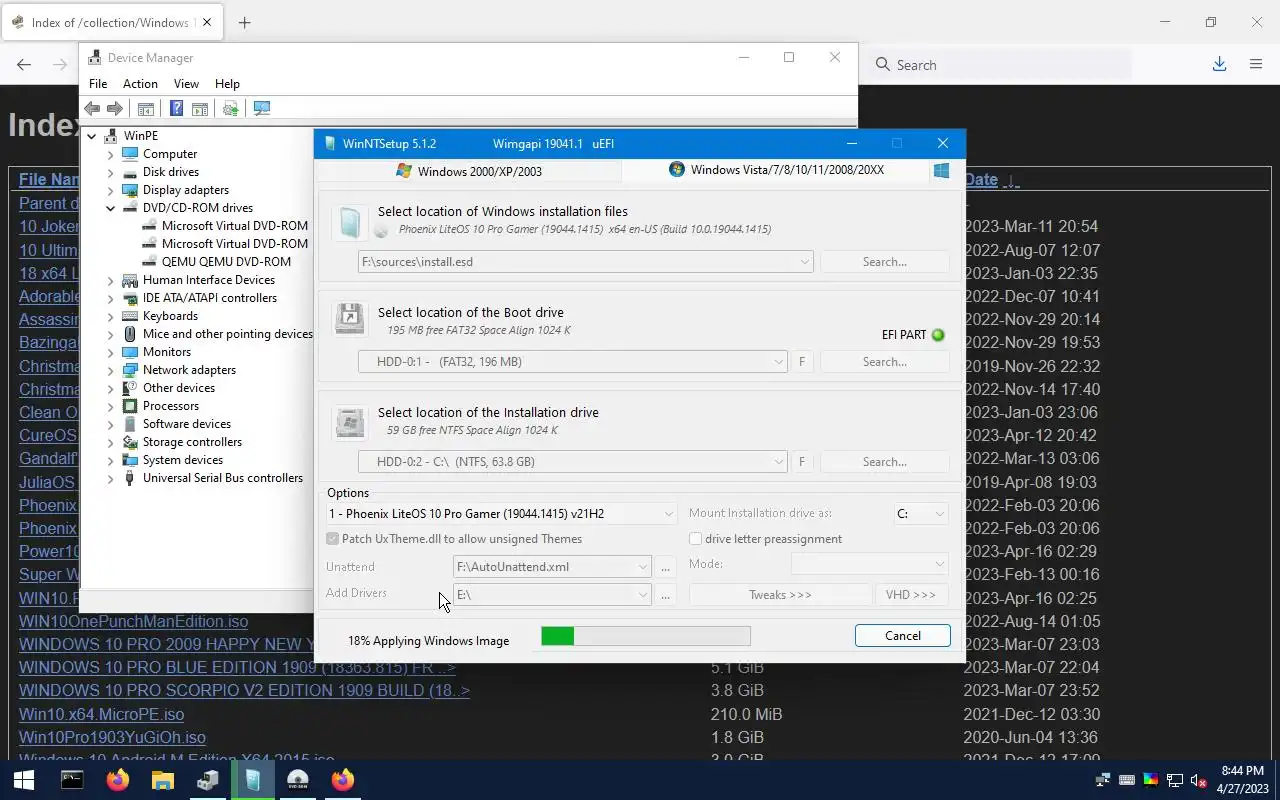Open the Windows Start button
The image size is (1280, 800).
[24, 780]
